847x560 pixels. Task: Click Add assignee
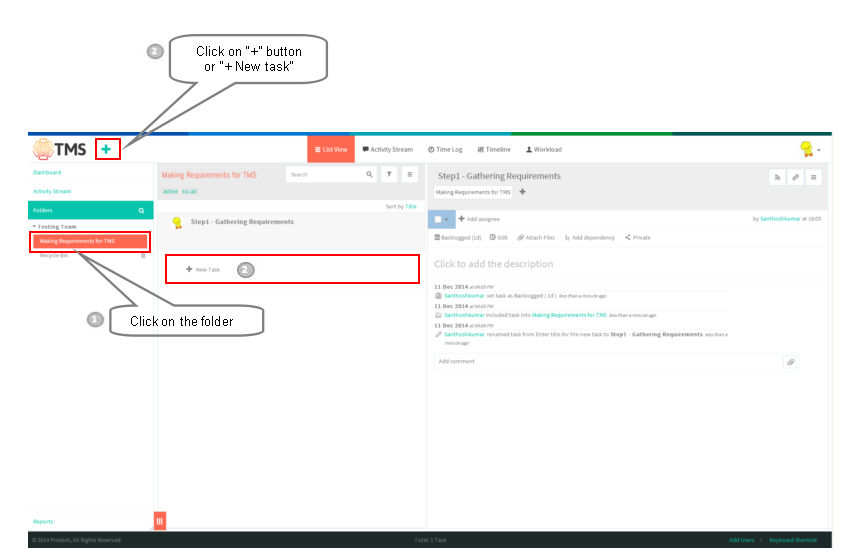[479, 219]
